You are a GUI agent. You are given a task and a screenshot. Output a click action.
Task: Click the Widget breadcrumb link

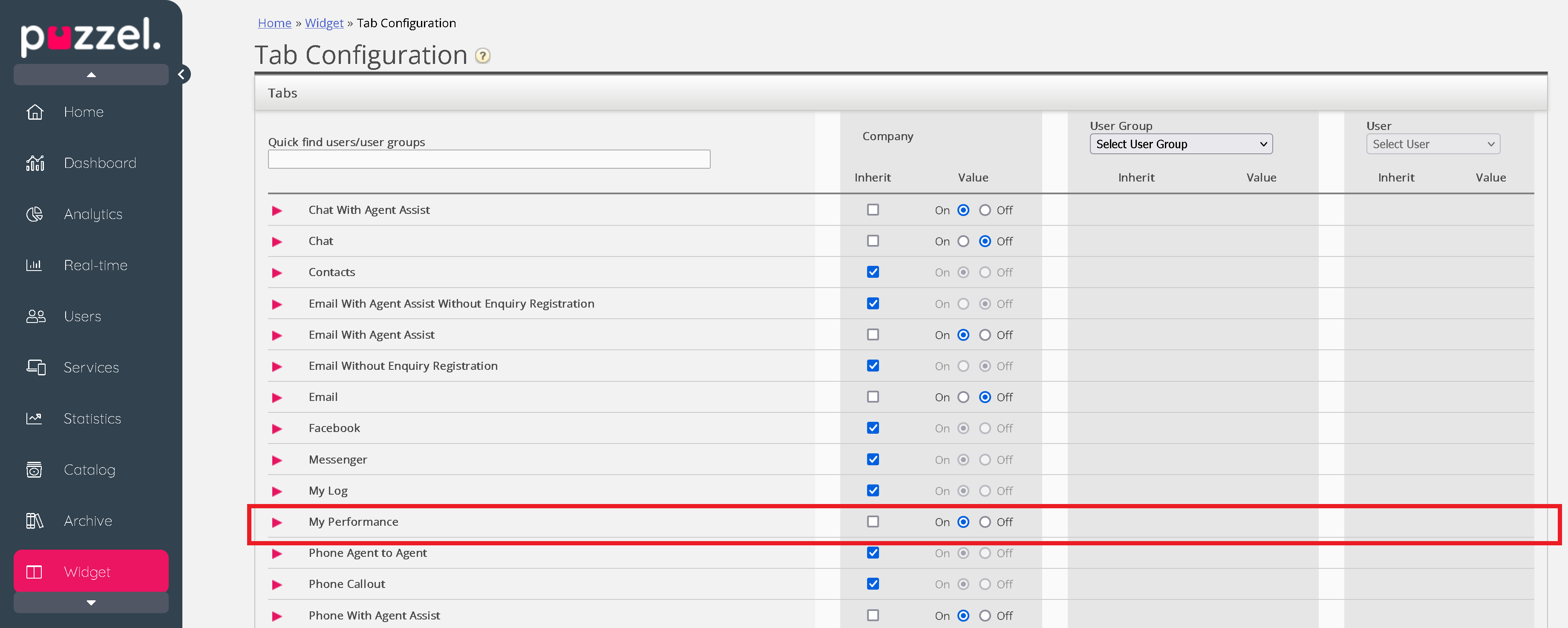click(x=324, y=23)
